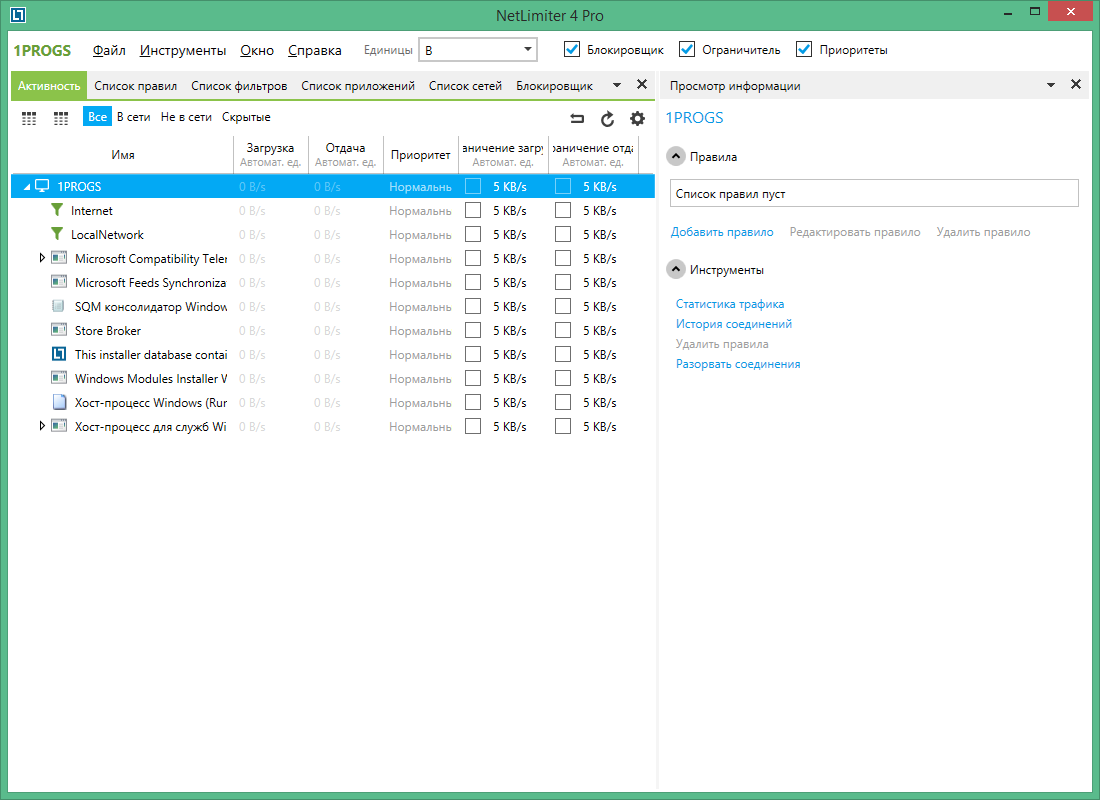Switch to the first grid view icon
The image size is (1100, 800).
tap(29, 118)
